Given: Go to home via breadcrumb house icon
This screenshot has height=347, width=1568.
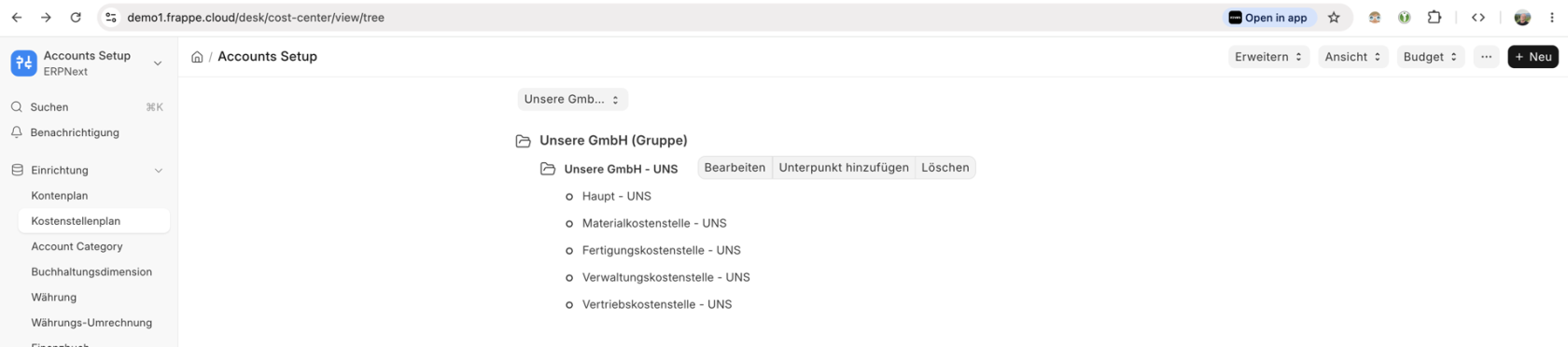Looking at the screenshot, I should point(197,57).
